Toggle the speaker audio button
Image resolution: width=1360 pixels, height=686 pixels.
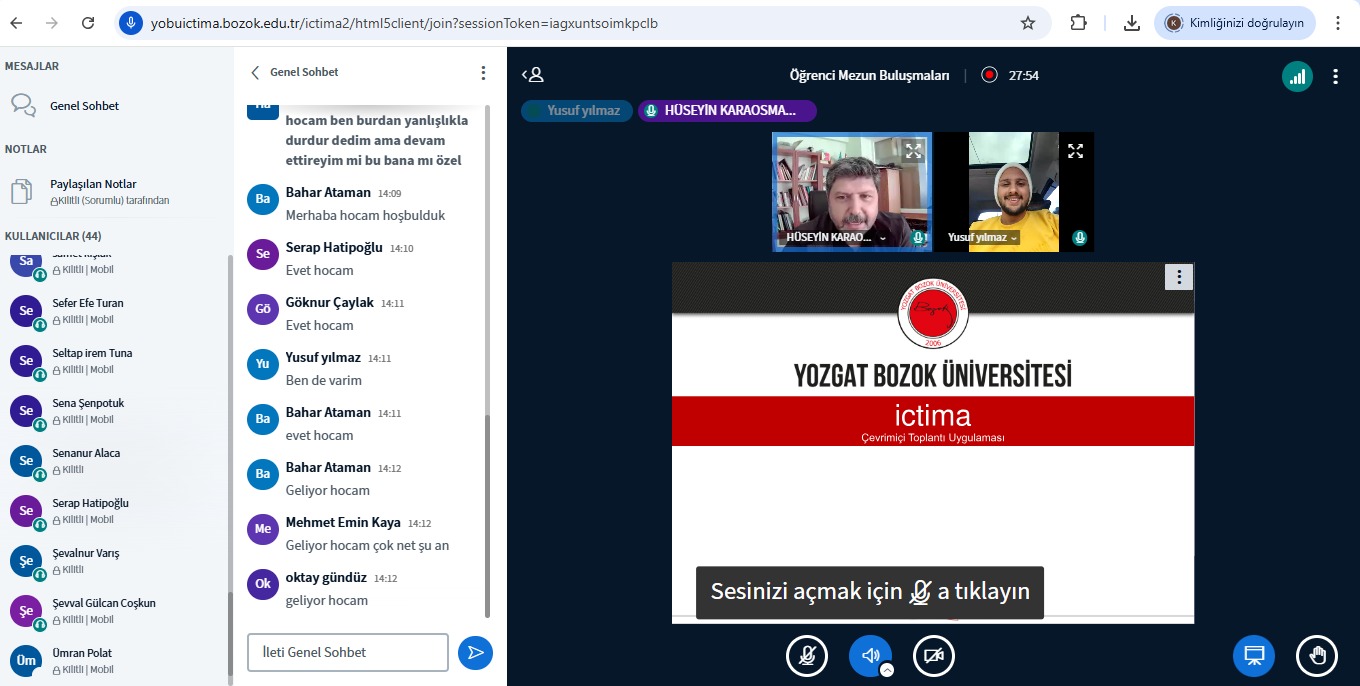(869, 656)
